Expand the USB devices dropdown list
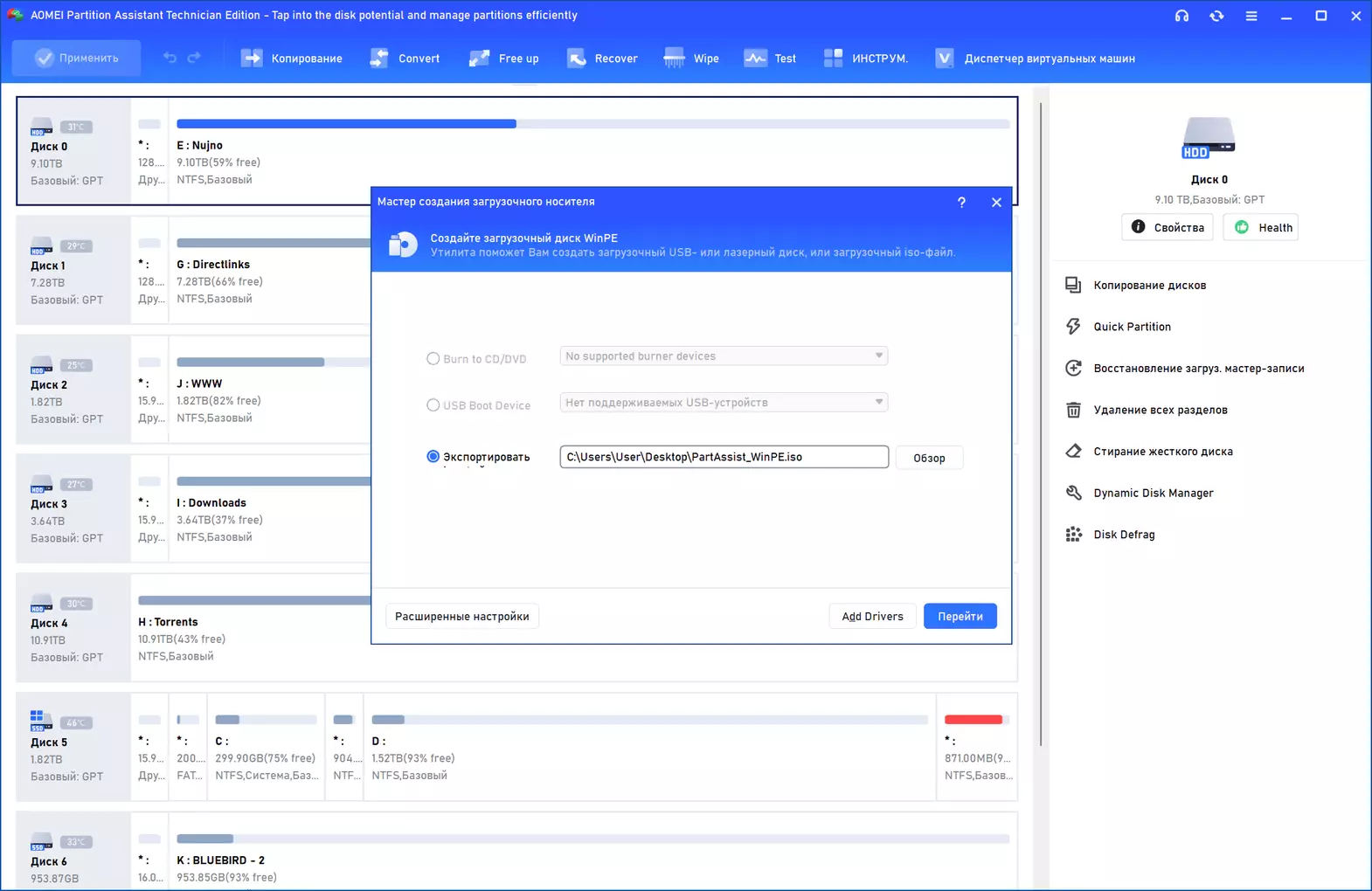The image size is (1372, 891). click(724, 402)
